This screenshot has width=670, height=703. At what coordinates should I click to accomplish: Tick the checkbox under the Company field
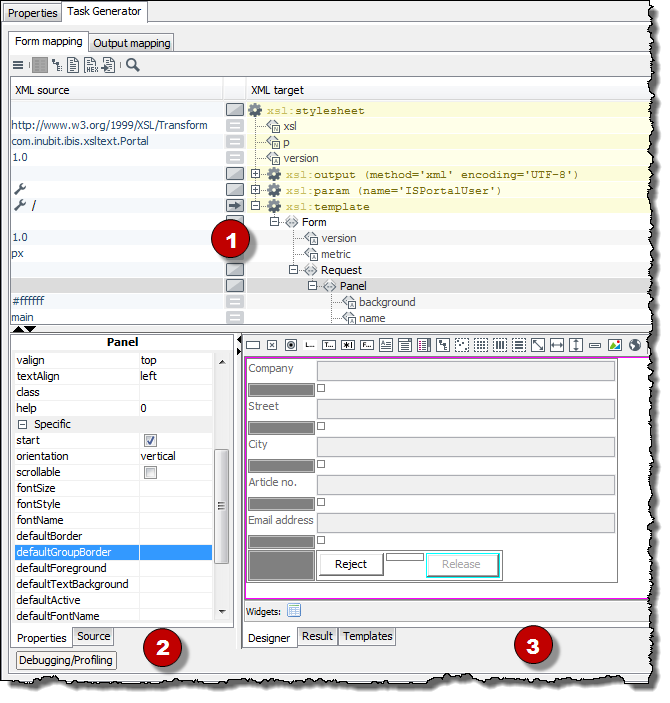(x=321, y=388)
